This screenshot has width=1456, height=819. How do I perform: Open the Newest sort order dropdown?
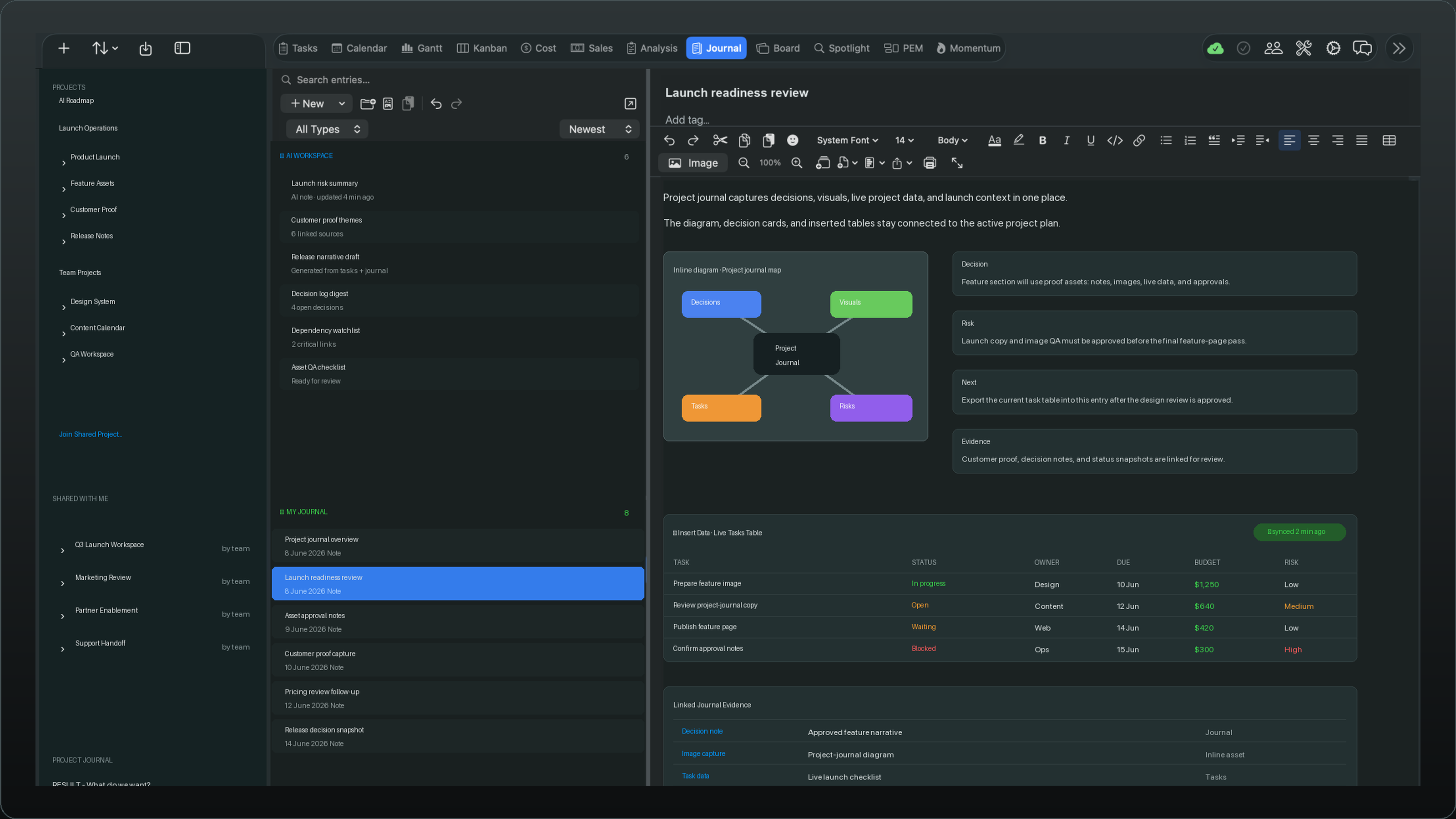(x=599, y=129)
